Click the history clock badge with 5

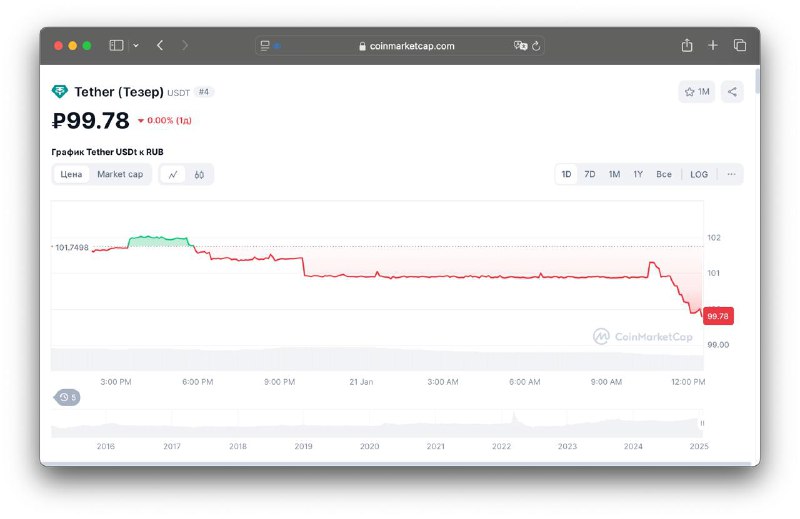pos(67,397)
